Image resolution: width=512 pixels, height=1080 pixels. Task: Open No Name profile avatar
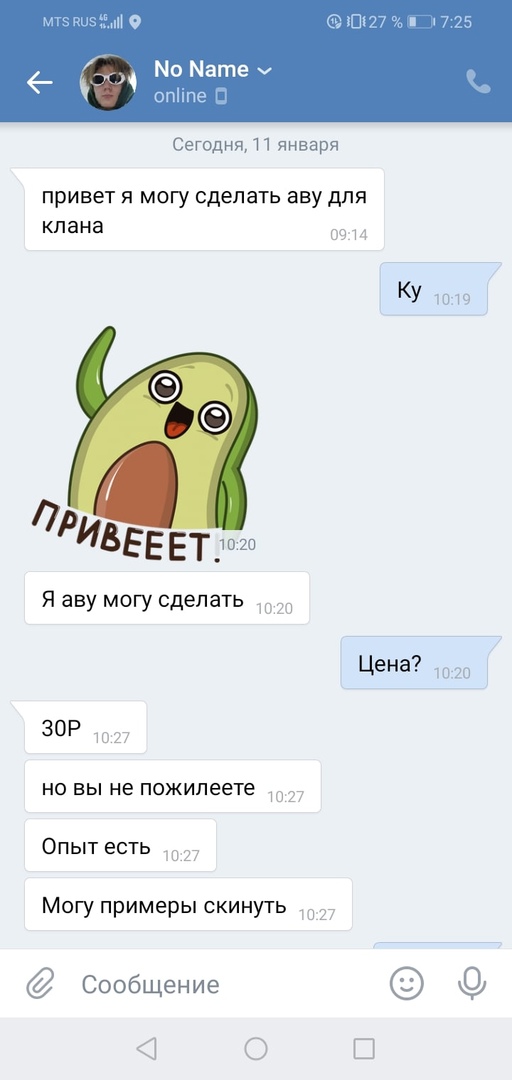pyautogui.click(x=108, y=82)
